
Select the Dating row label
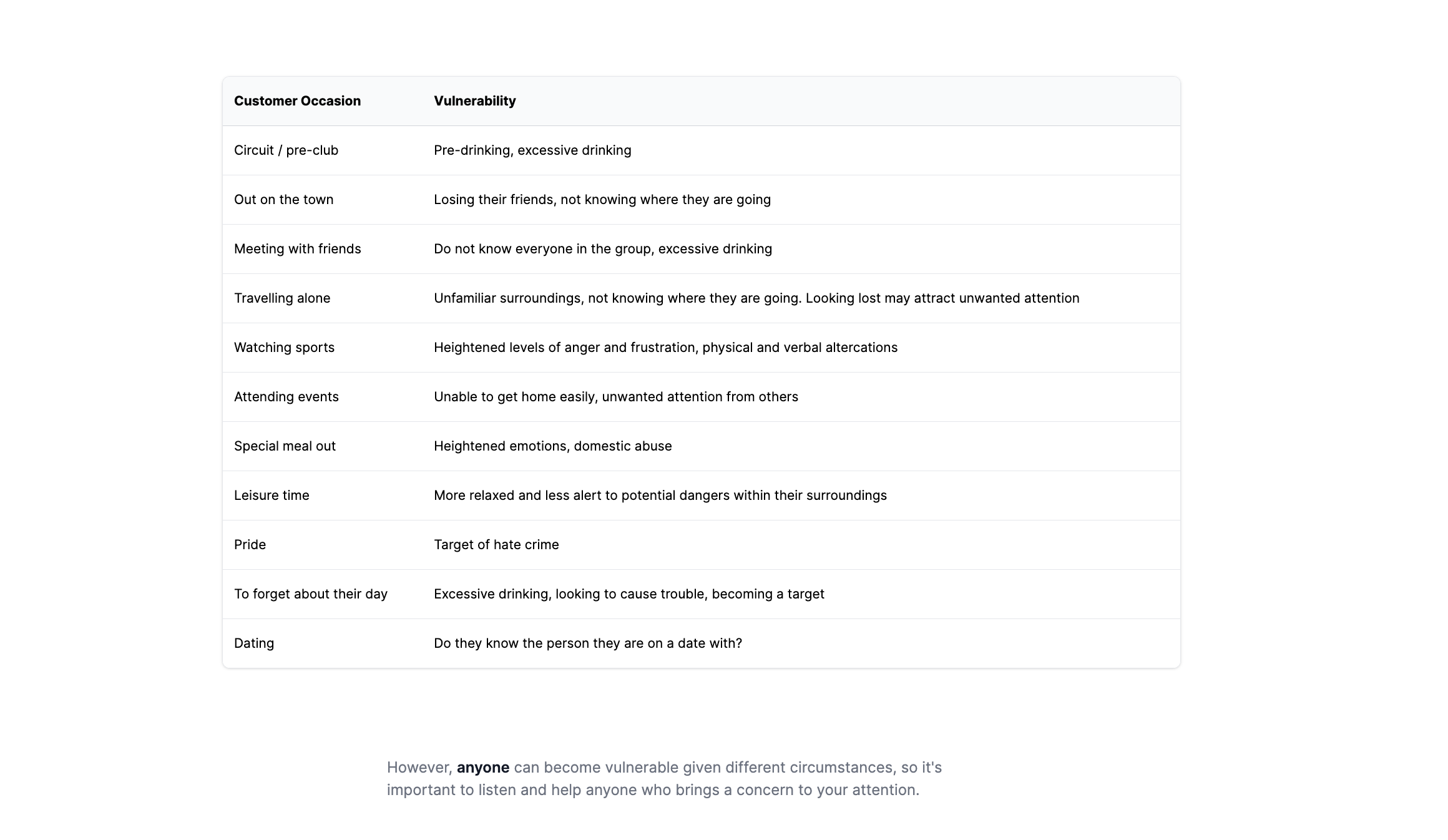pos(253,643)
